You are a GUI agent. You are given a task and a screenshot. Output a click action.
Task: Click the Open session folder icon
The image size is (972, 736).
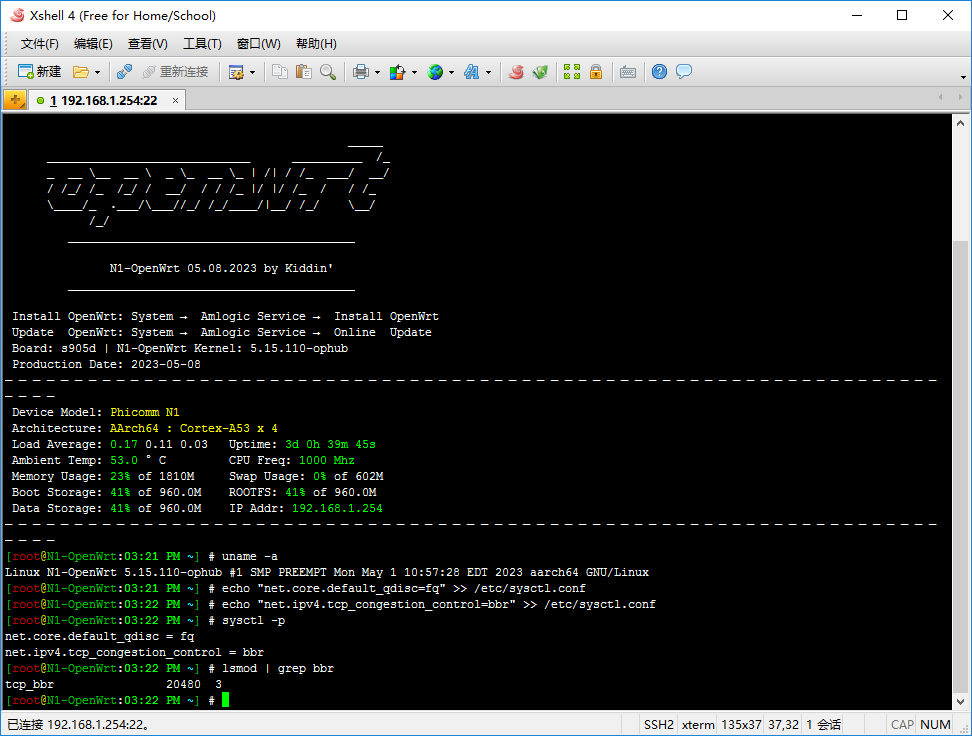81,72
